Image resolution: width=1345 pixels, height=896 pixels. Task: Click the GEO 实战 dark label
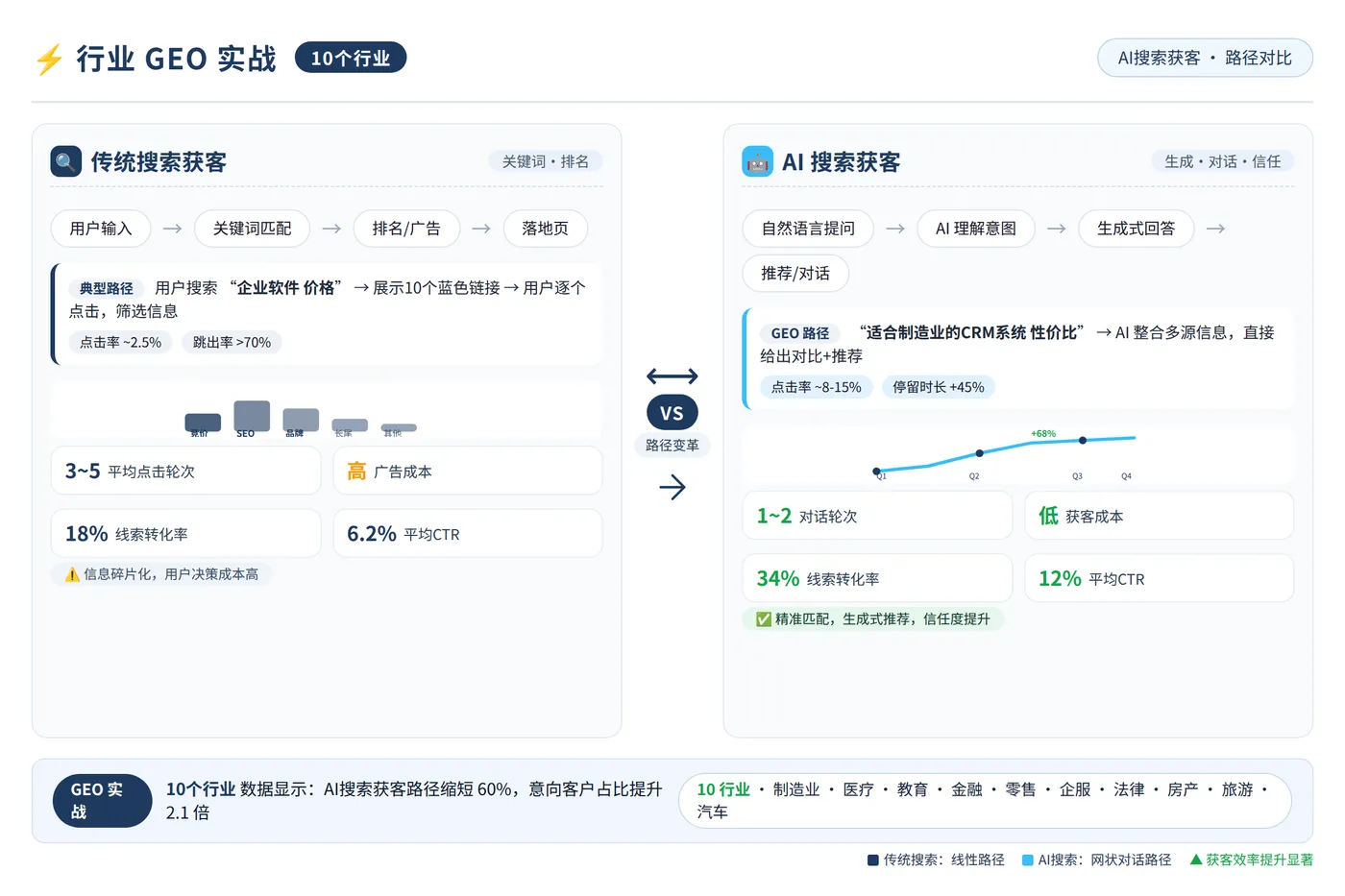coord(103,801)
